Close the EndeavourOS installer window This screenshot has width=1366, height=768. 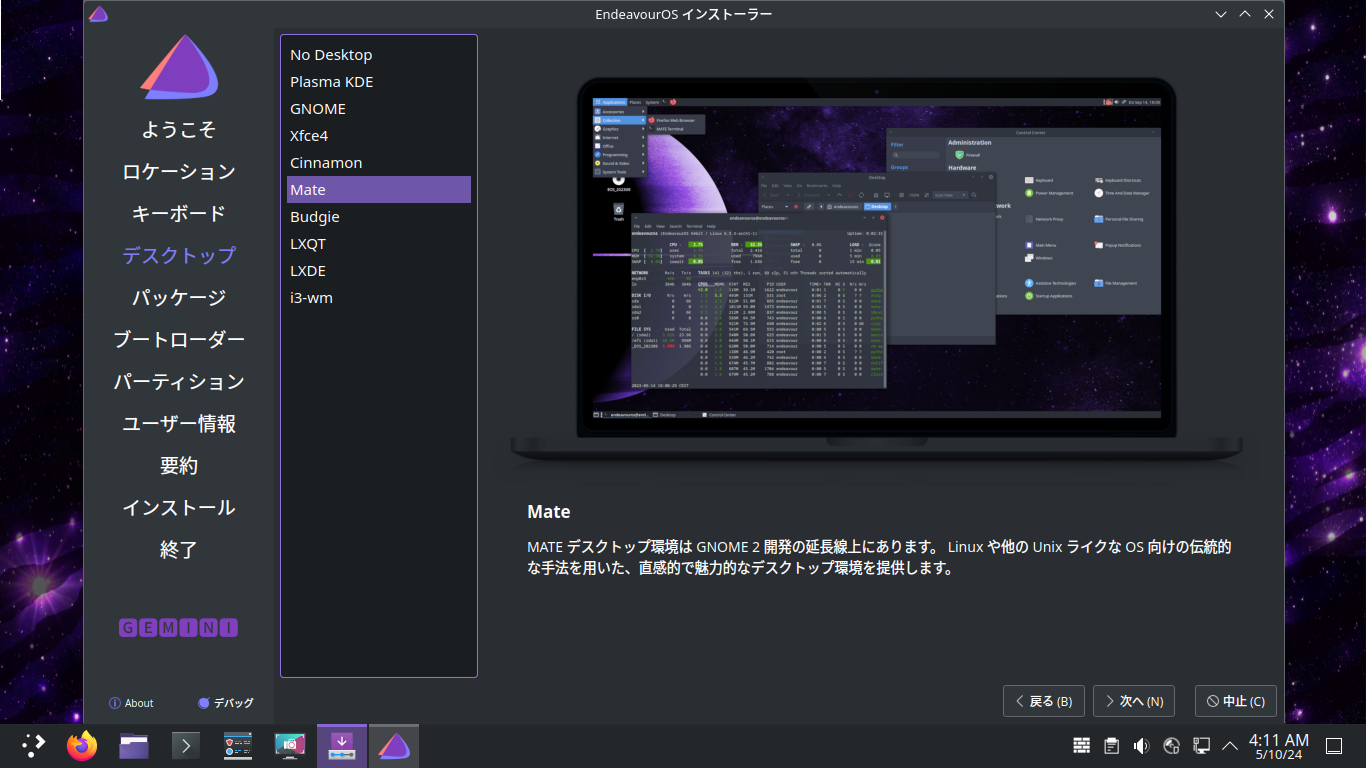click(1269, 14)
